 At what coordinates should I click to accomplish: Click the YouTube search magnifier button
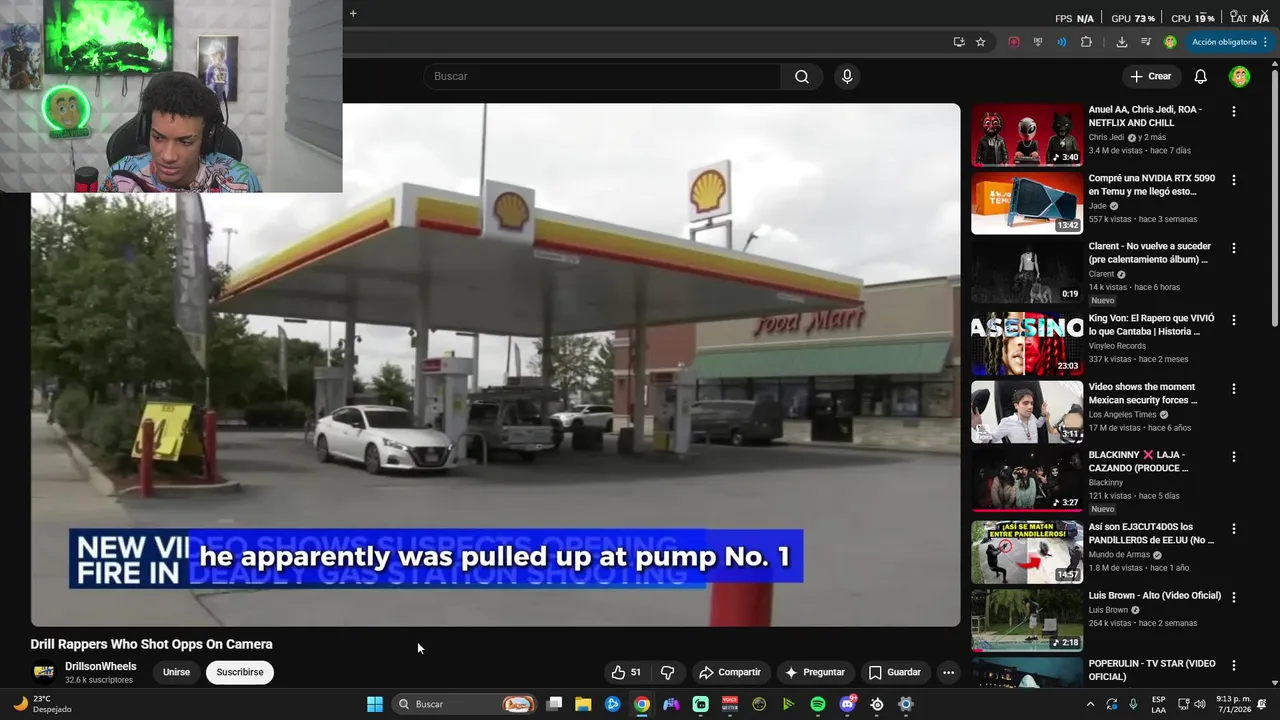coord(802,77)
